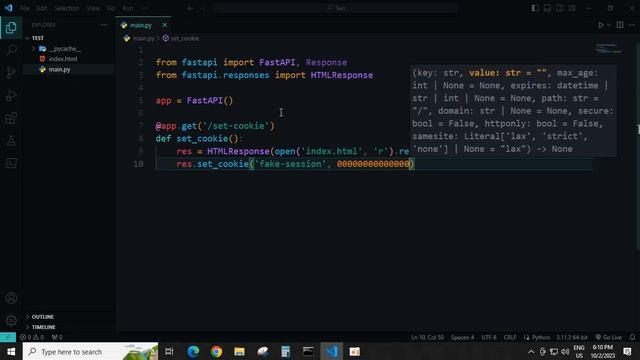Go forward with the navigation arrow
The image size is (640, 360).
(203, 8)
